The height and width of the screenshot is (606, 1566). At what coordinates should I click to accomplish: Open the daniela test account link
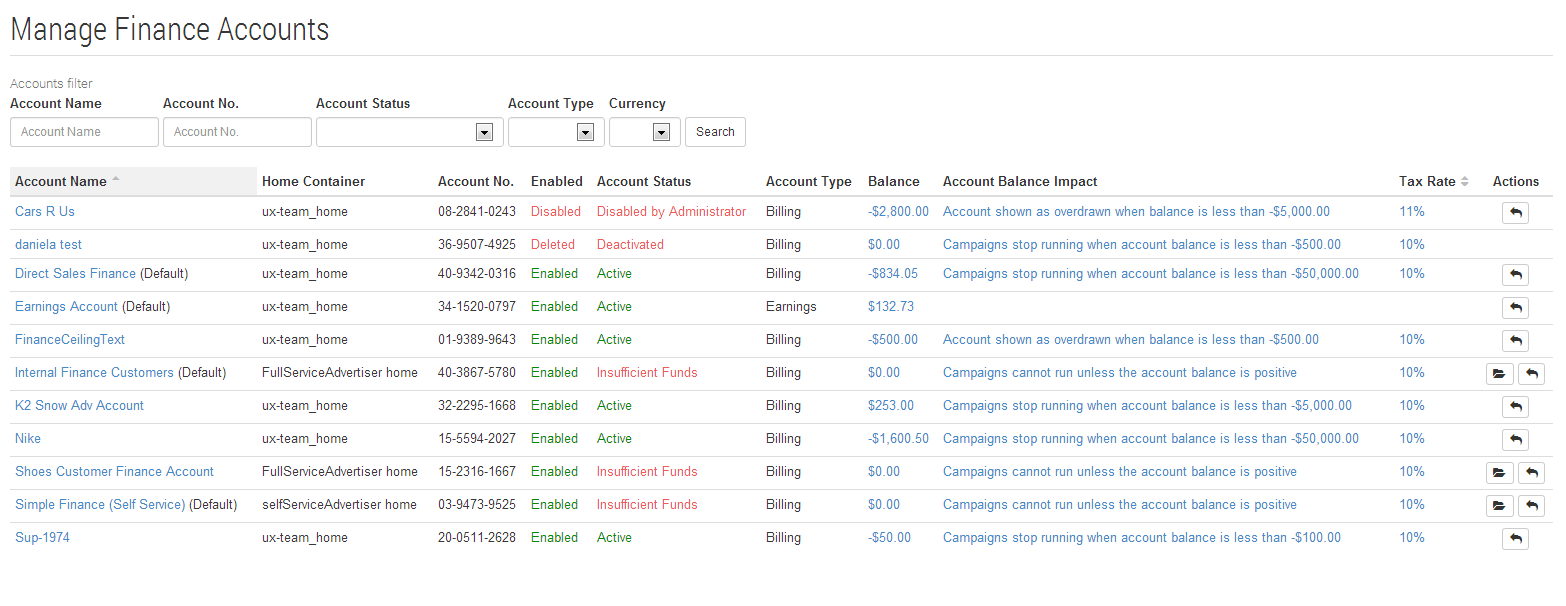click(48, 245)
